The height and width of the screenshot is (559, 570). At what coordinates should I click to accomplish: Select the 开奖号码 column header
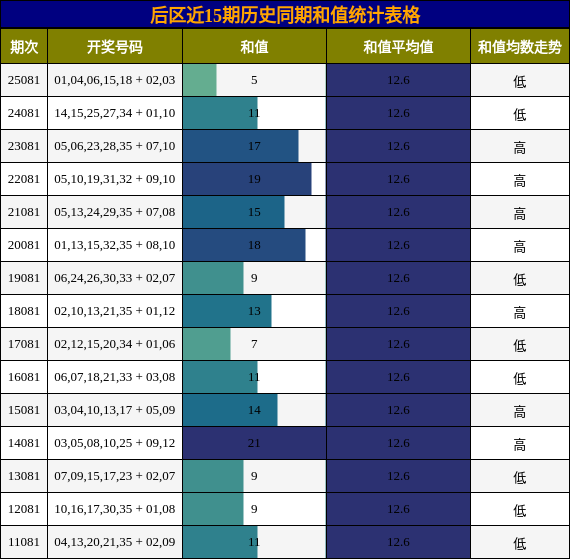point(115,47)
